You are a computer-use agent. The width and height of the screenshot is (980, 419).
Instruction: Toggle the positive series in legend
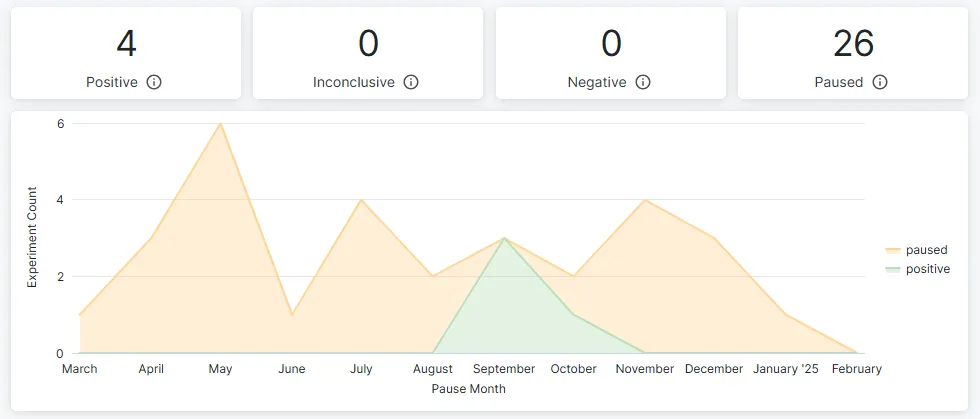tap(918, 269)
